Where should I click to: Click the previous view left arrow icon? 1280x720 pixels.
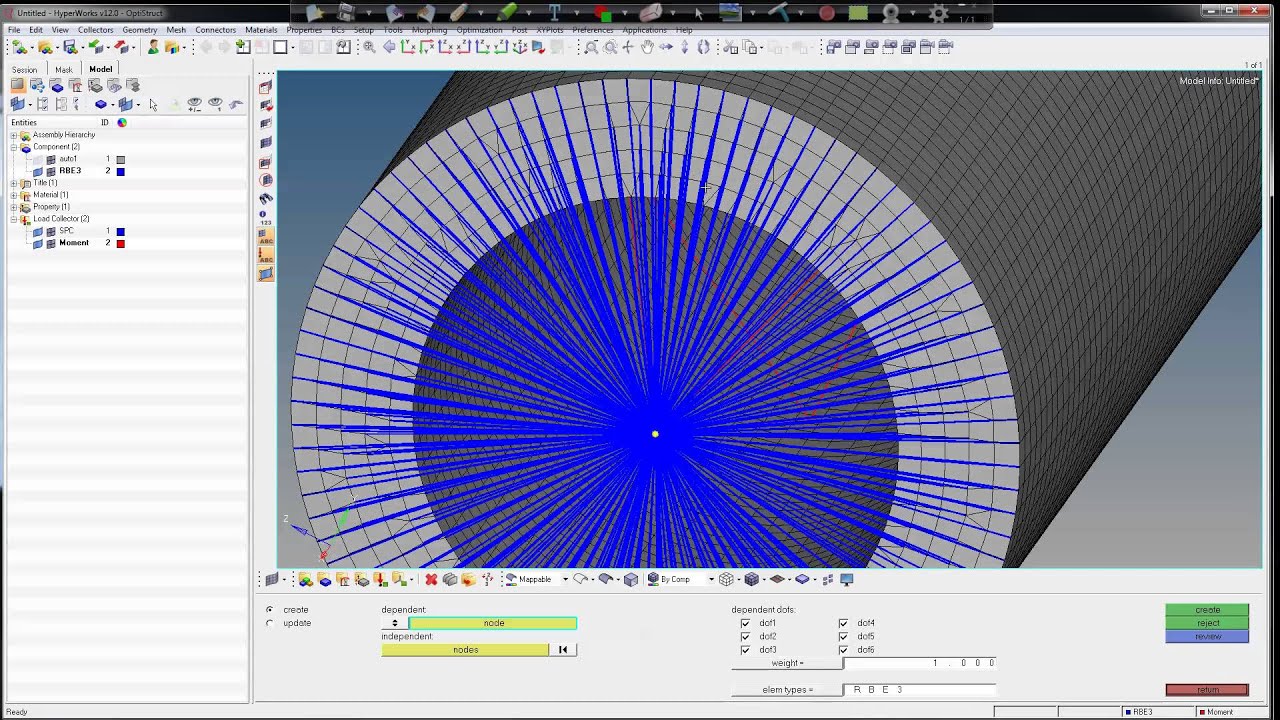388,47
